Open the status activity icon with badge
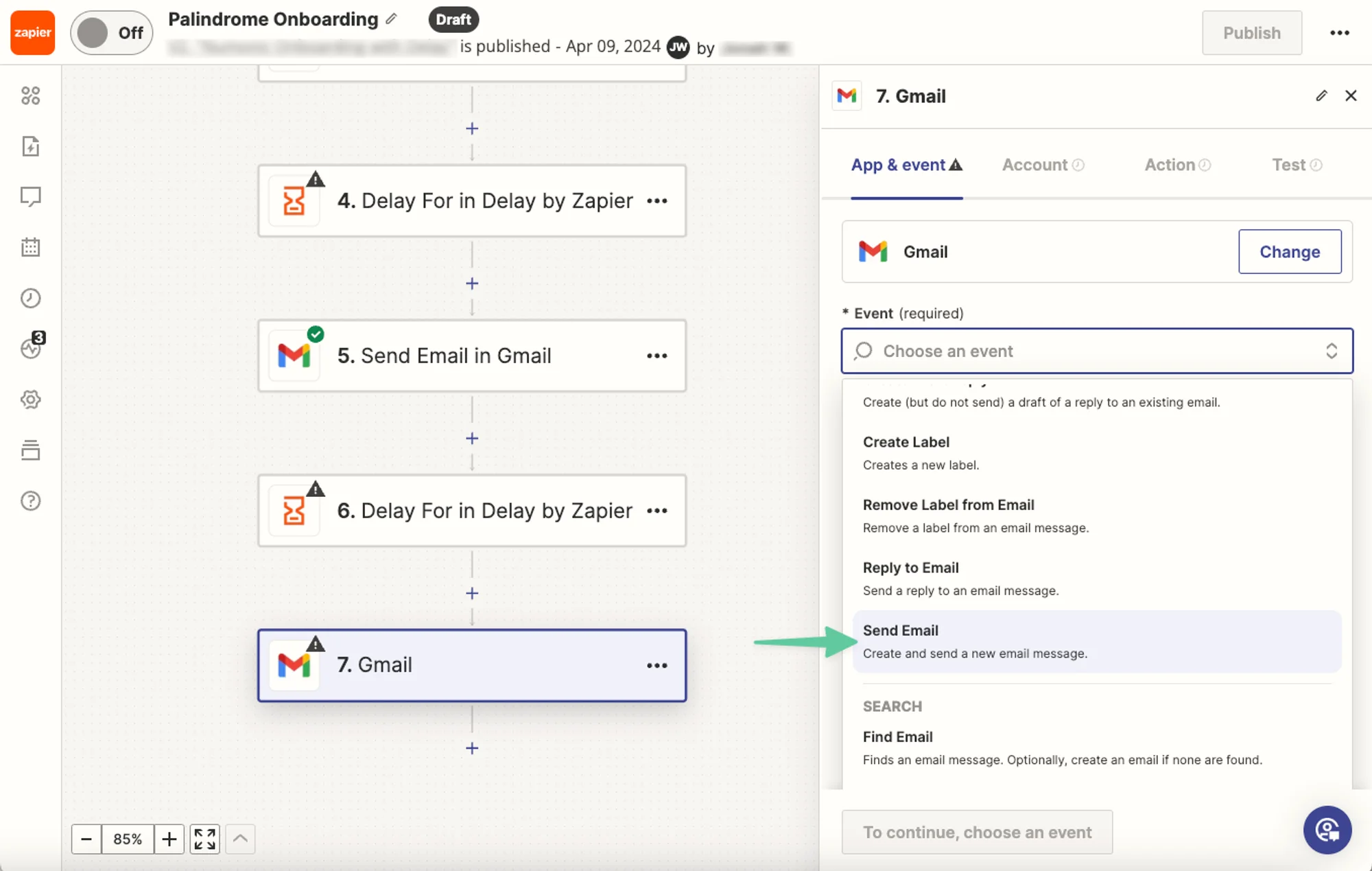 click(x=31, y=348)
